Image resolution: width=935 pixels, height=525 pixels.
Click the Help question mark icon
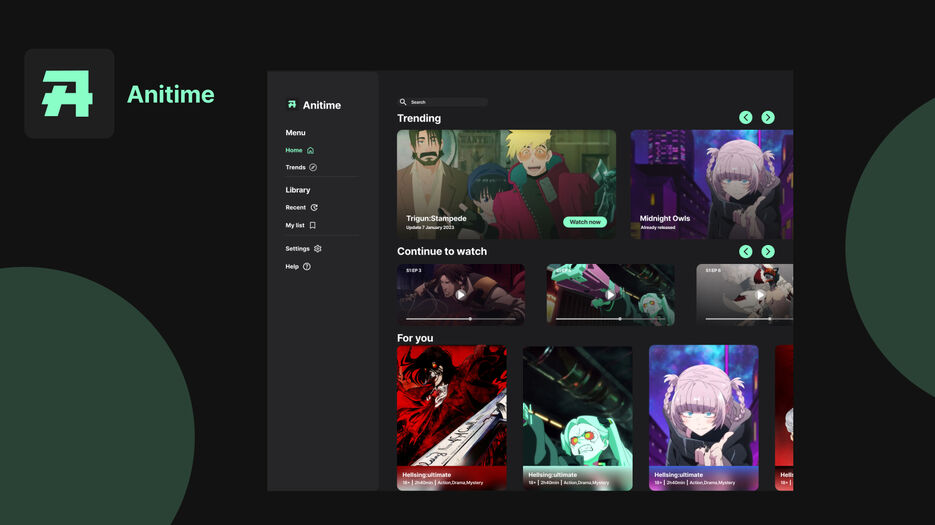tap(306, 267)
